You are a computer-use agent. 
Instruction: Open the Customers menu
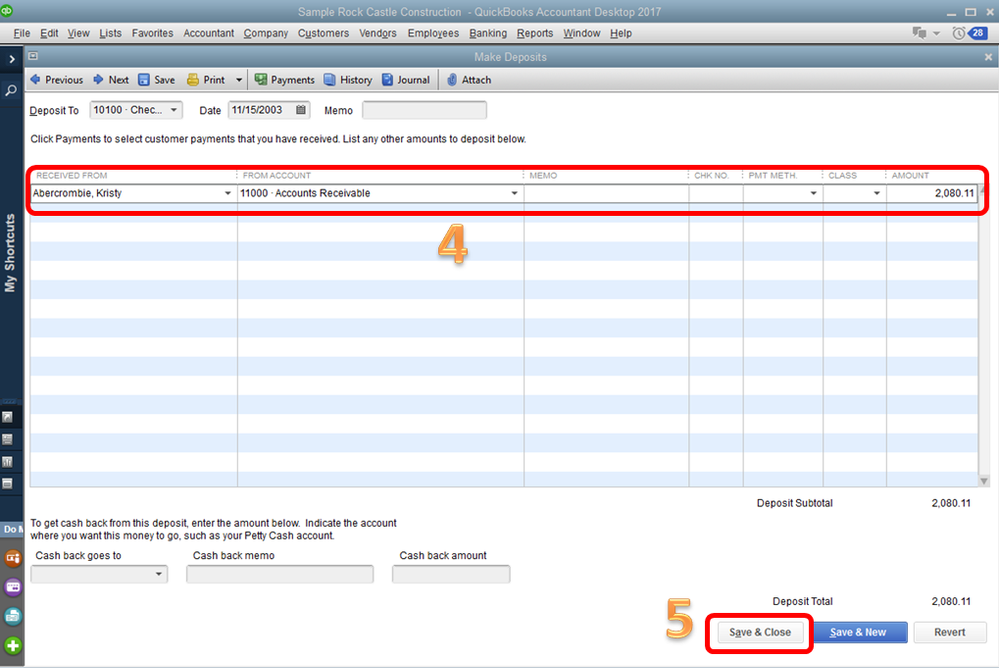[x=323, y=33]
